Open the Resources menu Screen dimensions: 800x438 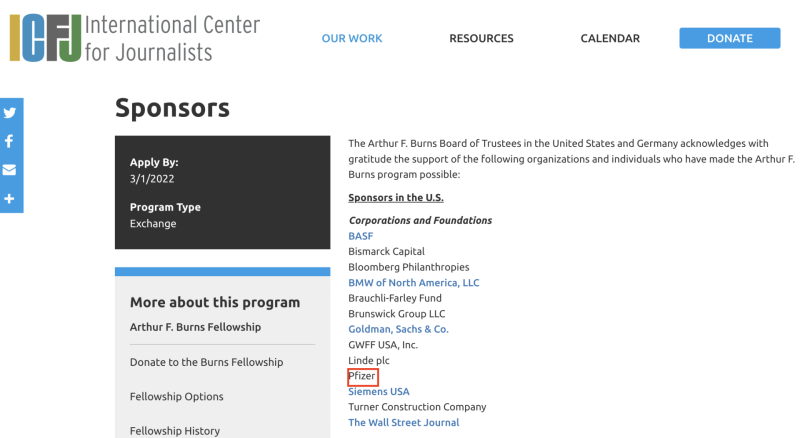coord(481,39)
